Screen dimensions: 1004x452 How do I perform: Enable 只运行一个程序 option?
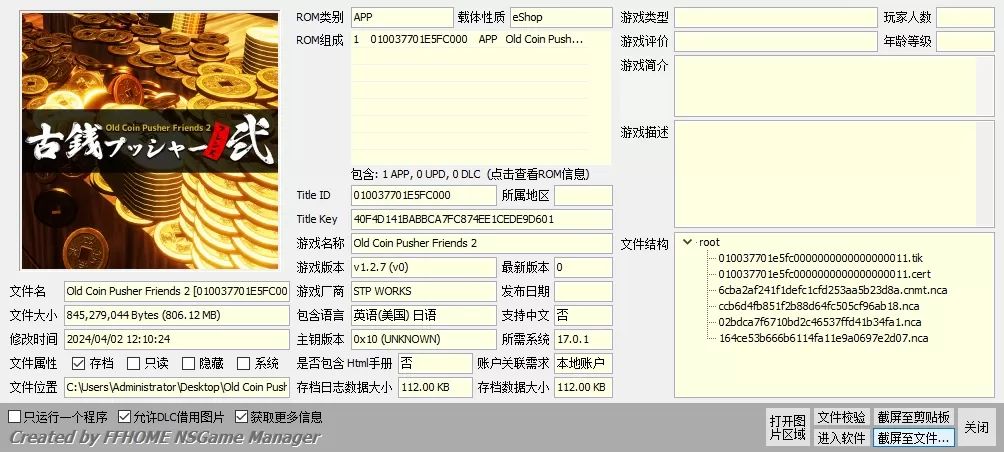pyautogui.click(x=14, y=417)
